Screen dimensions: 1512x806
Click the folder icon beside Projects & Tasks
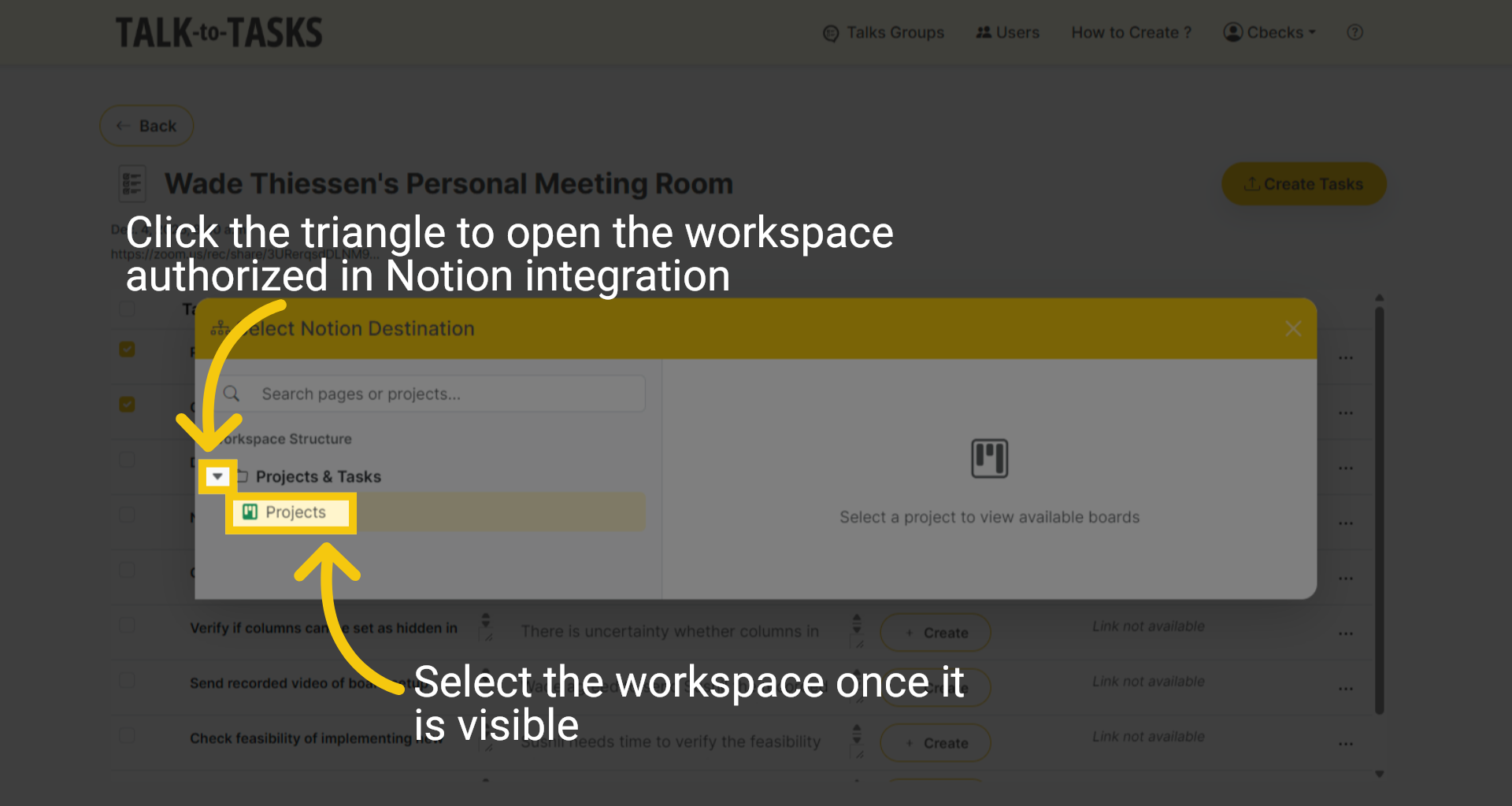243,476
